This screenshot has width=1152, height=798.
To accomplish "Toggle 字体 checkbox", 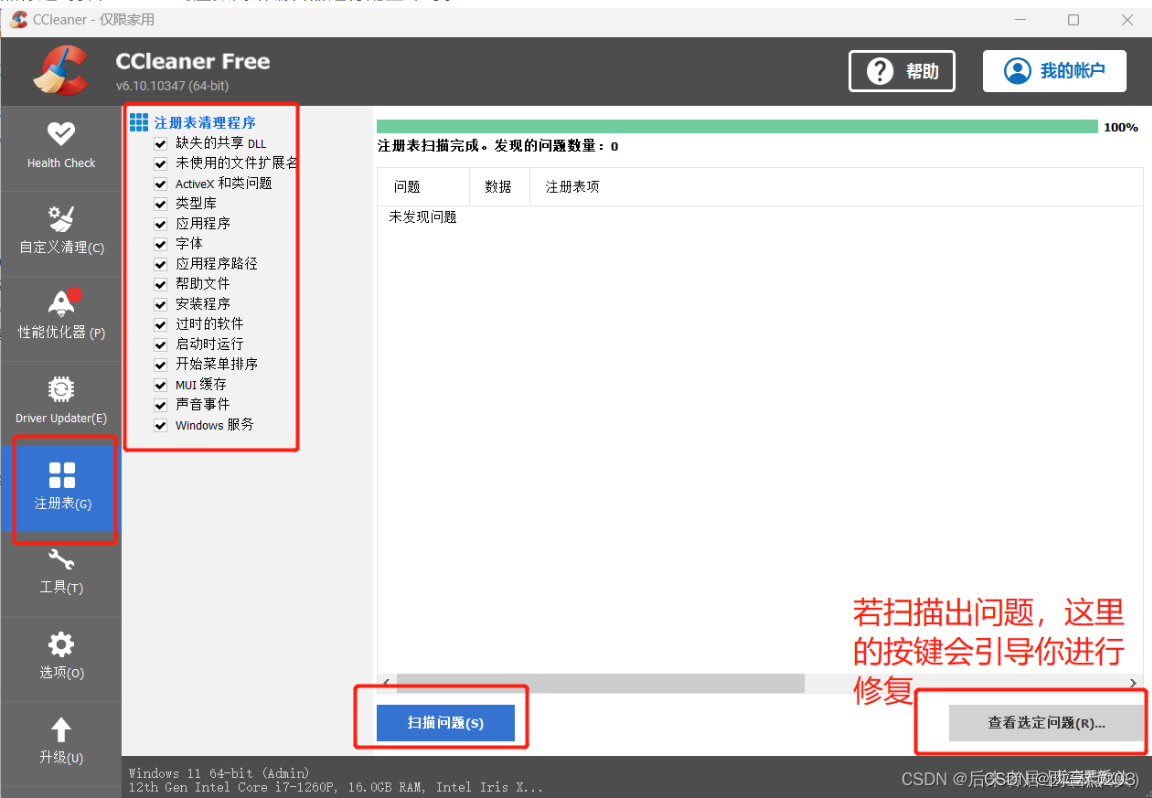I will click(160, 244).
